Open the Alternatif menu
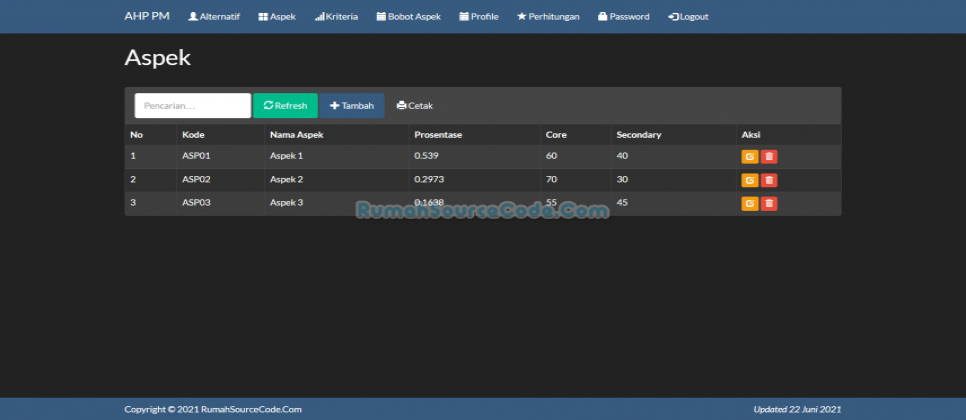 pyautogui.click(x=214, y=17)
